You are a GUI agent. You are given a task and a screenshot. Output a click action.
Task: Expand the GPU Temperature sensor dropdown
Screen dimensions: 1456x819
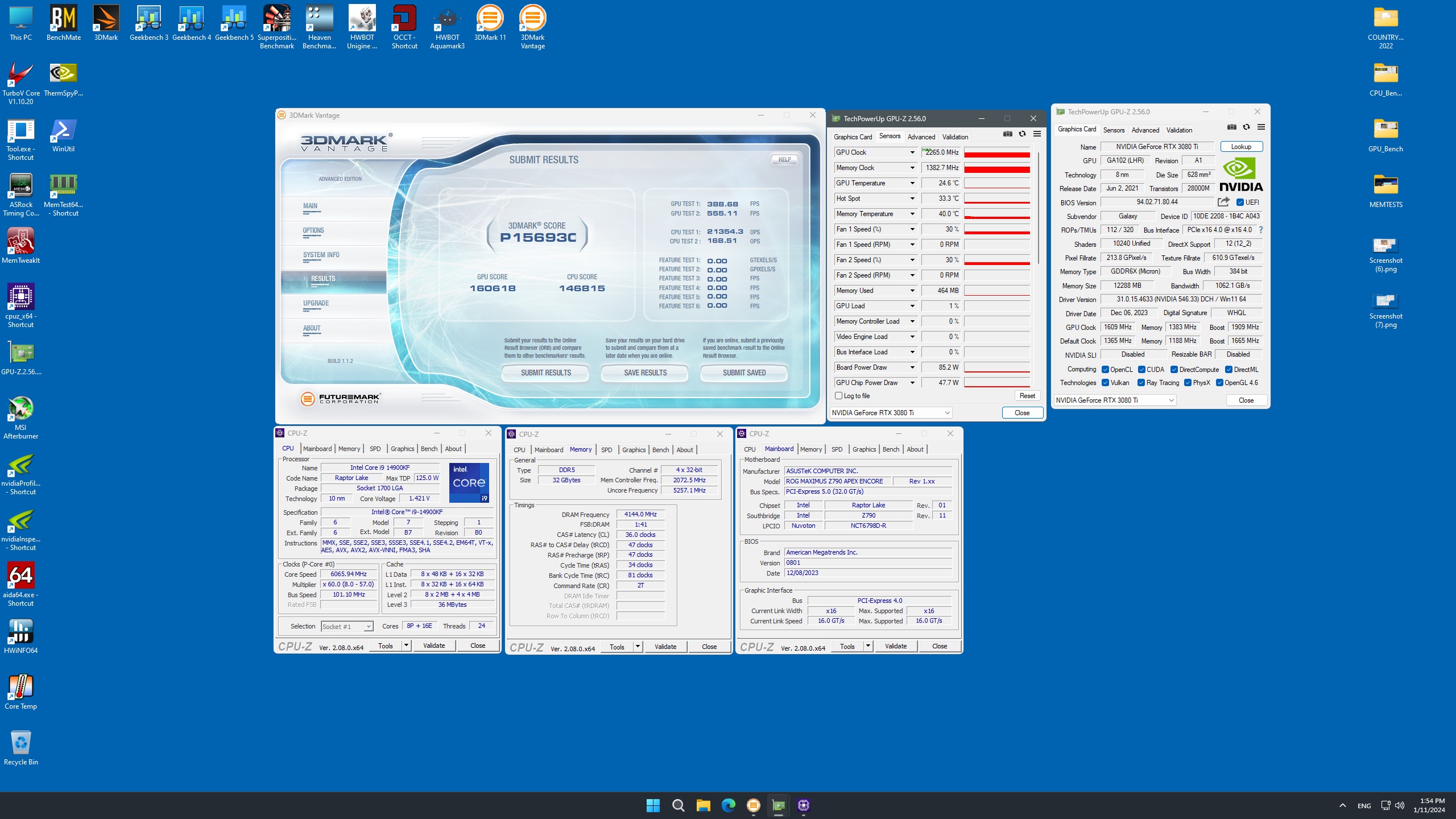point(912,183)
